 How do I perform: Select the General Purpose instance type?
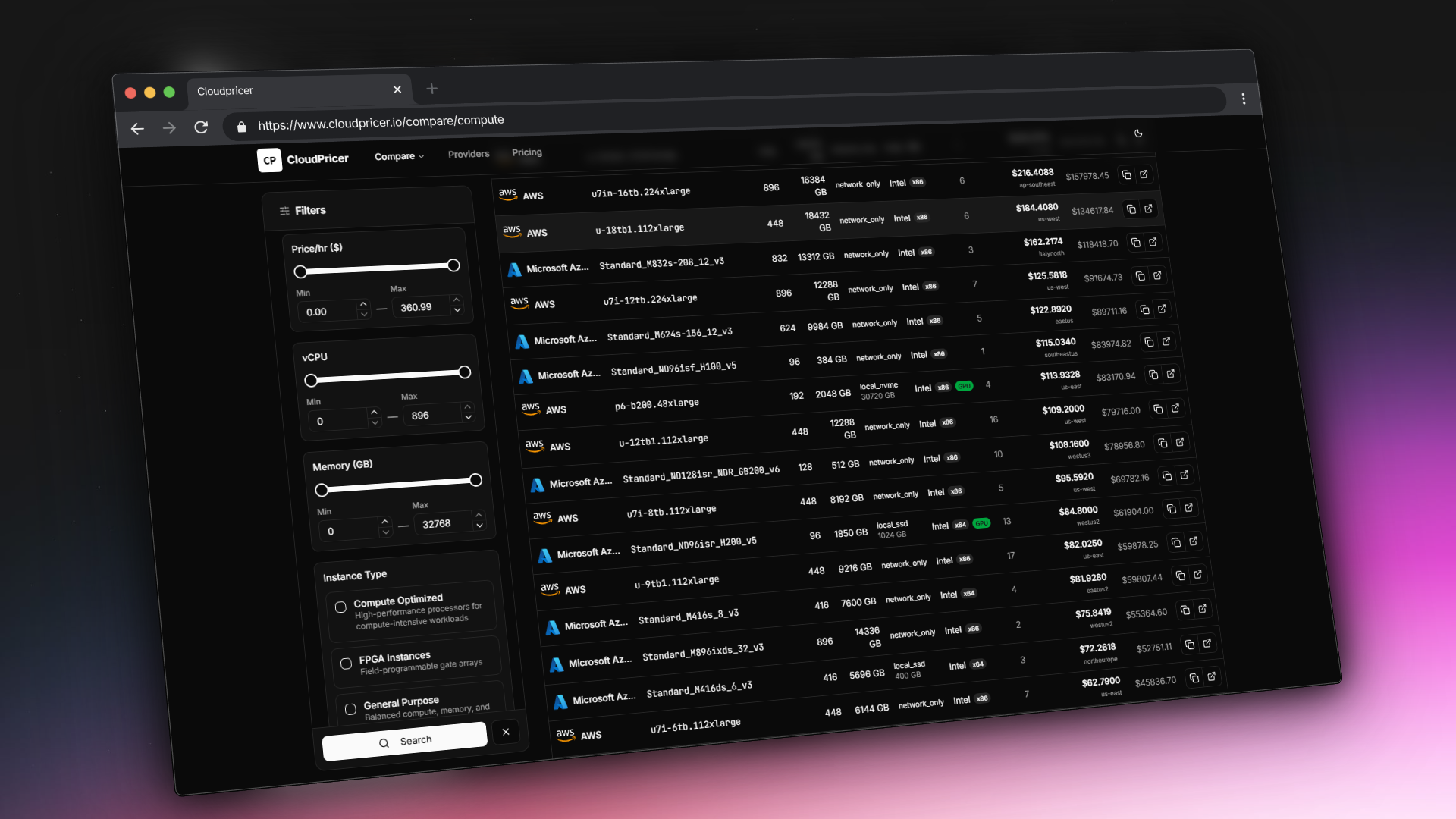pos(351,709)
